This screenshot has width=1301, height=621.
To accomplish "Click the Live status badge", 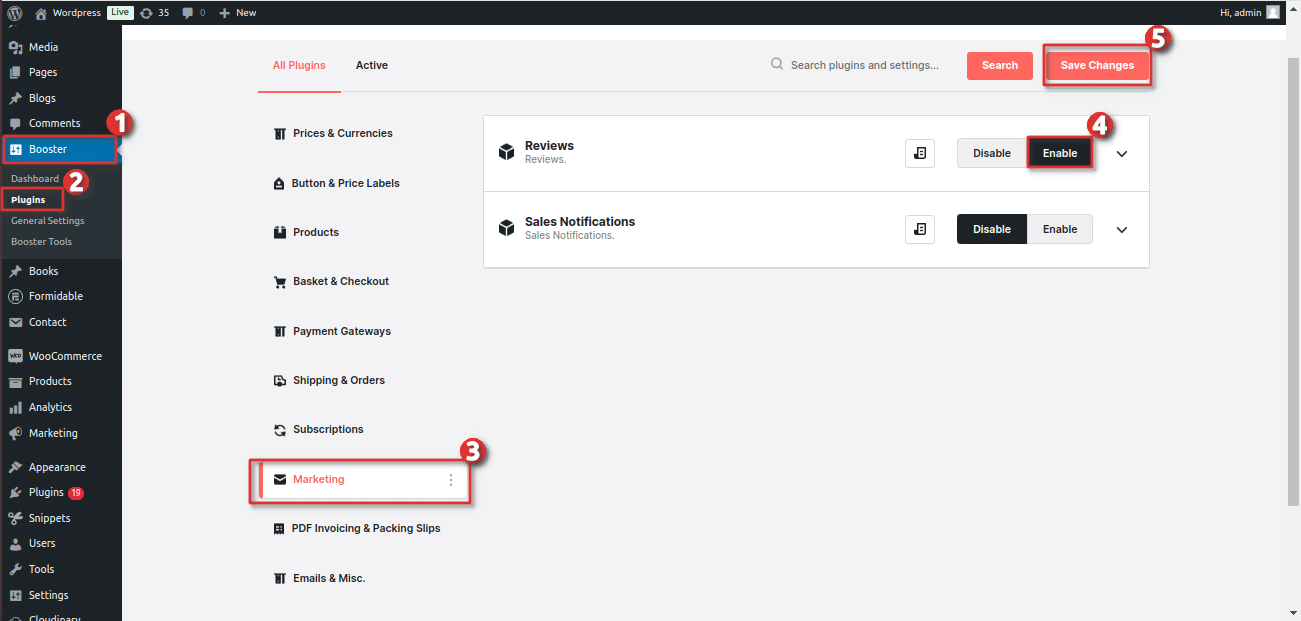I will (120, 13).
